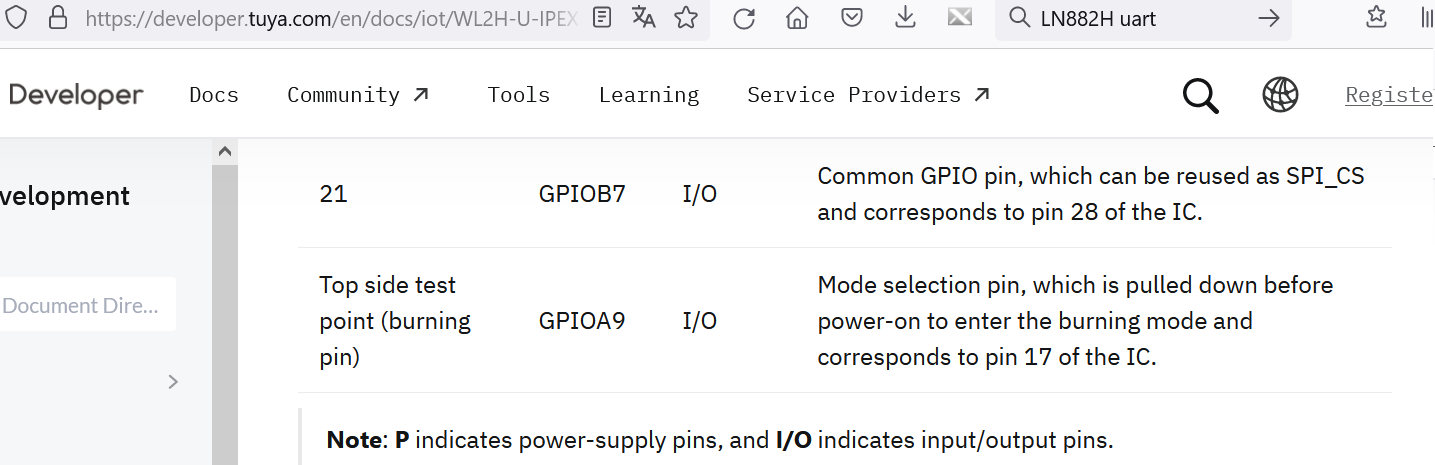The height and width of the screenshot is (465, 1435).
Task: Open the downloads arrow icon
Action: [905, 18]
